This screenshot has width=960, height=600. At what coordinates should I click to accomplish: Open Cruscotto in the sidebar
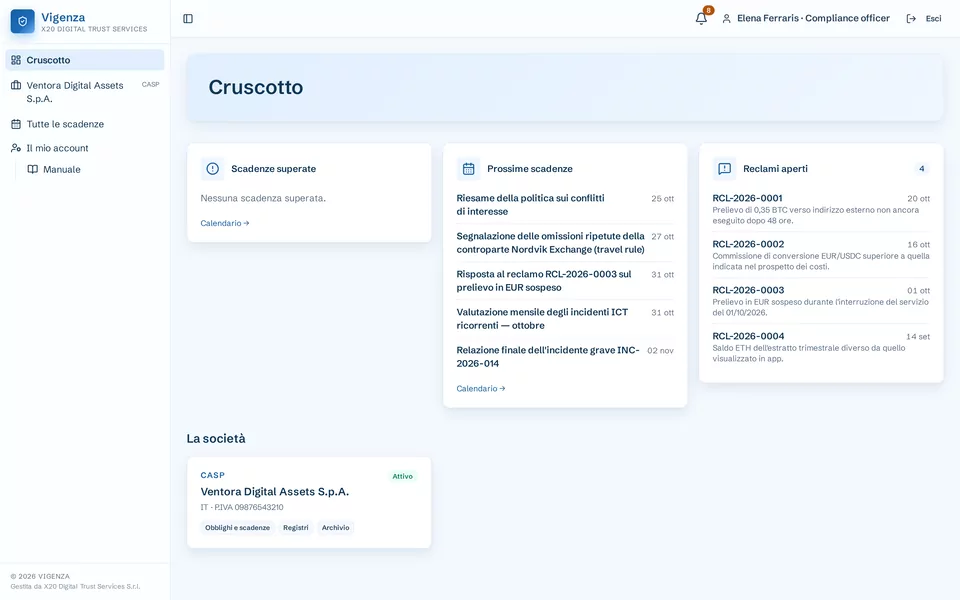(85, 60)
